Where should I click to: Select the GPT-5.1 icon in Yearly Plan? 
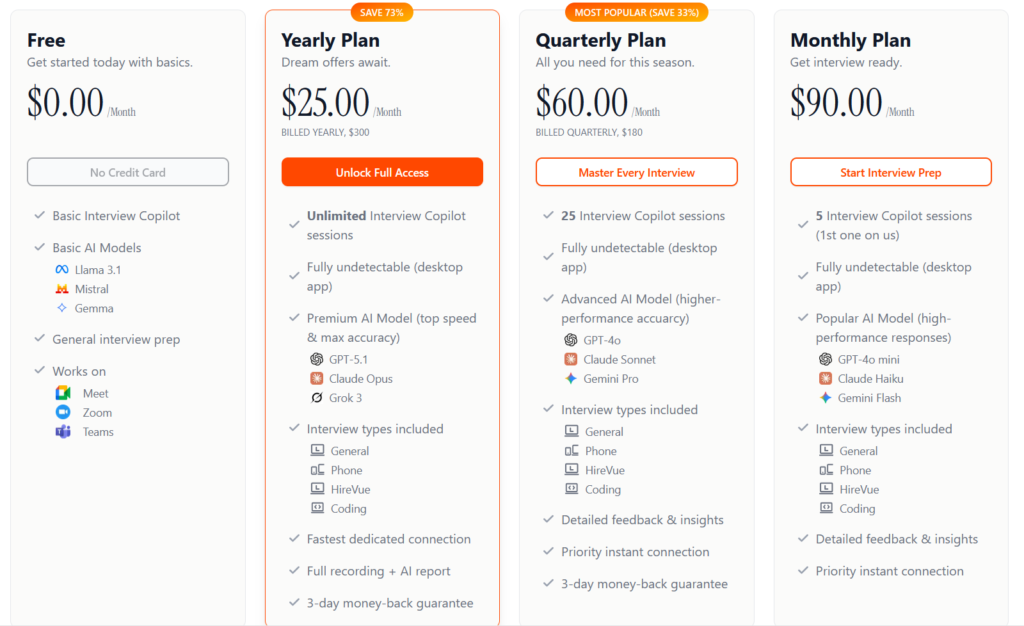point(317,358)
